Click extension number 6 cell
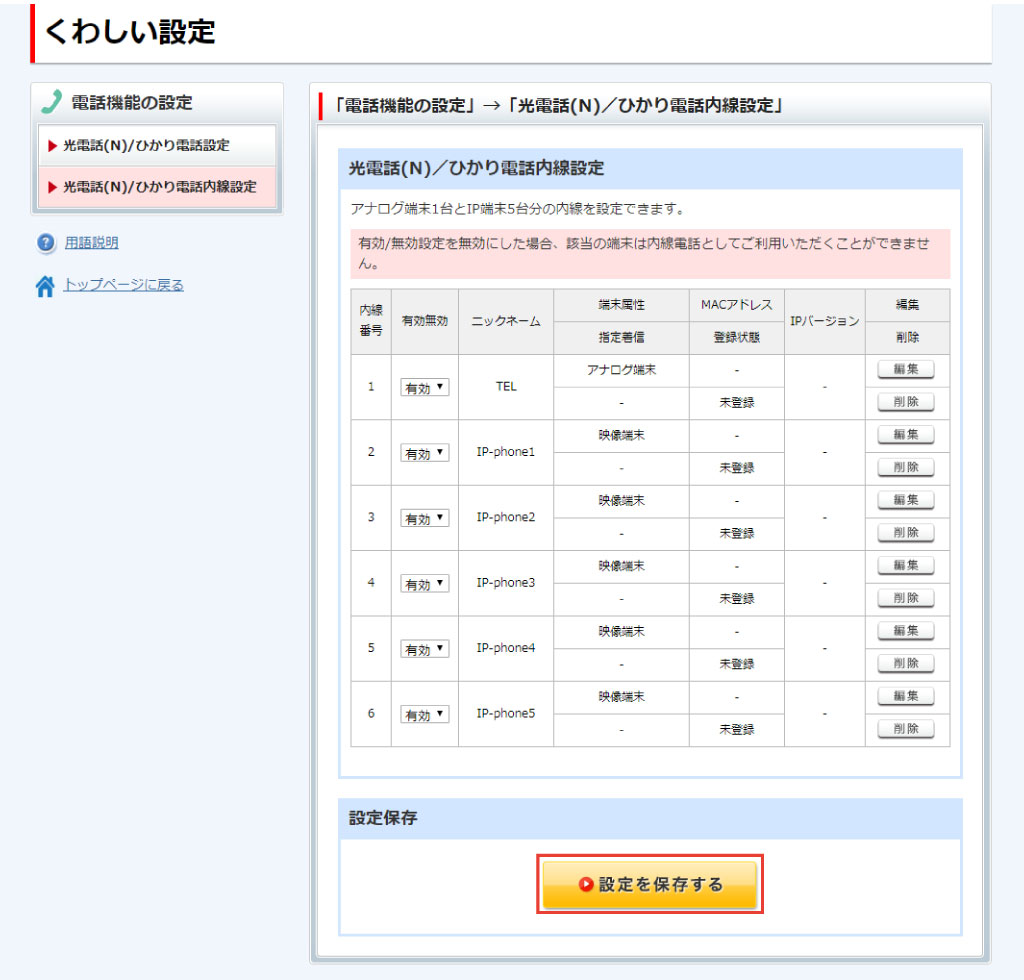Screen dimensions: 1024x980 pyautogui.click(x=371, y=713)
